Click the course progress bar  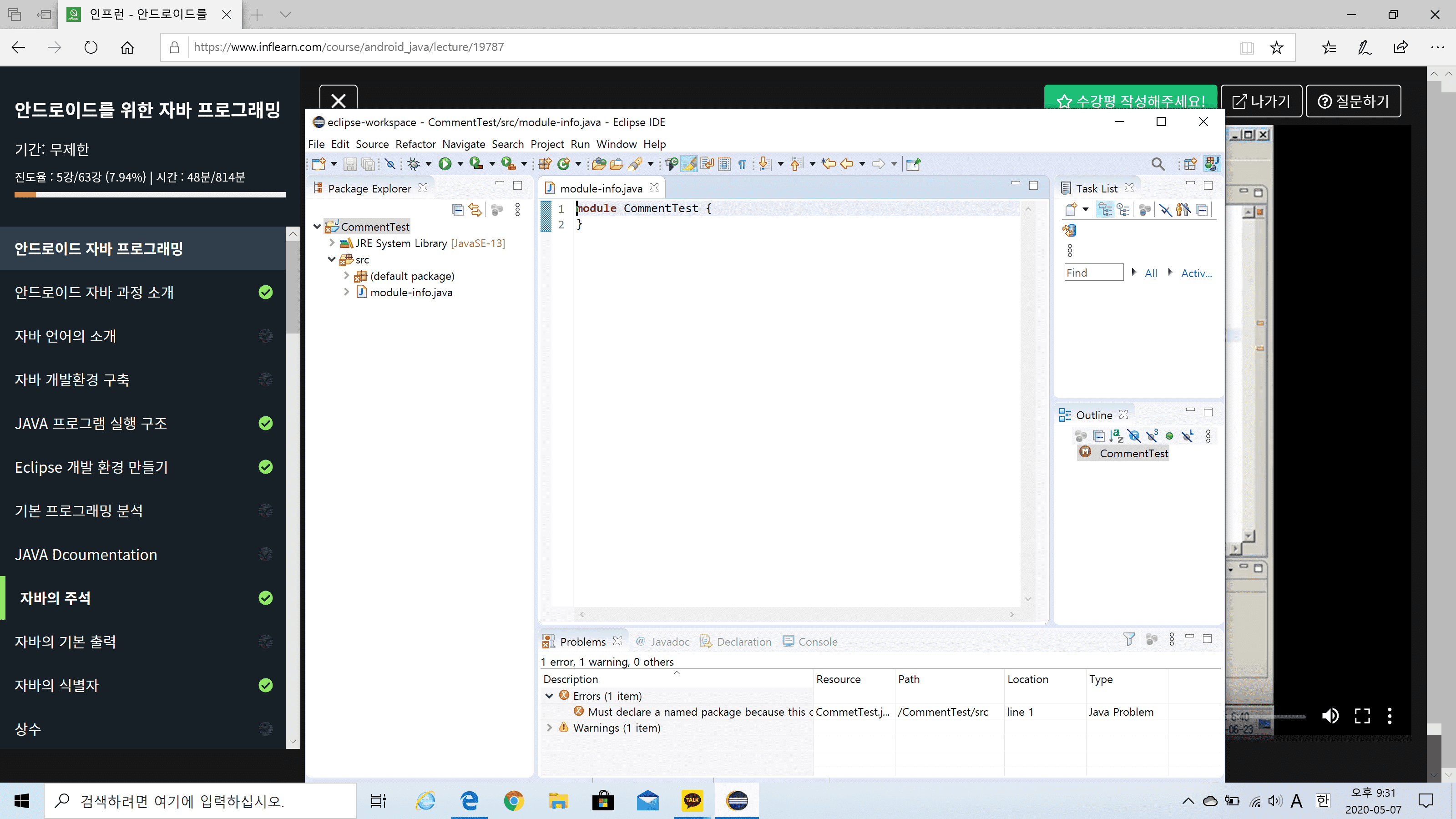pyautogui.click(x=150, y=194)
